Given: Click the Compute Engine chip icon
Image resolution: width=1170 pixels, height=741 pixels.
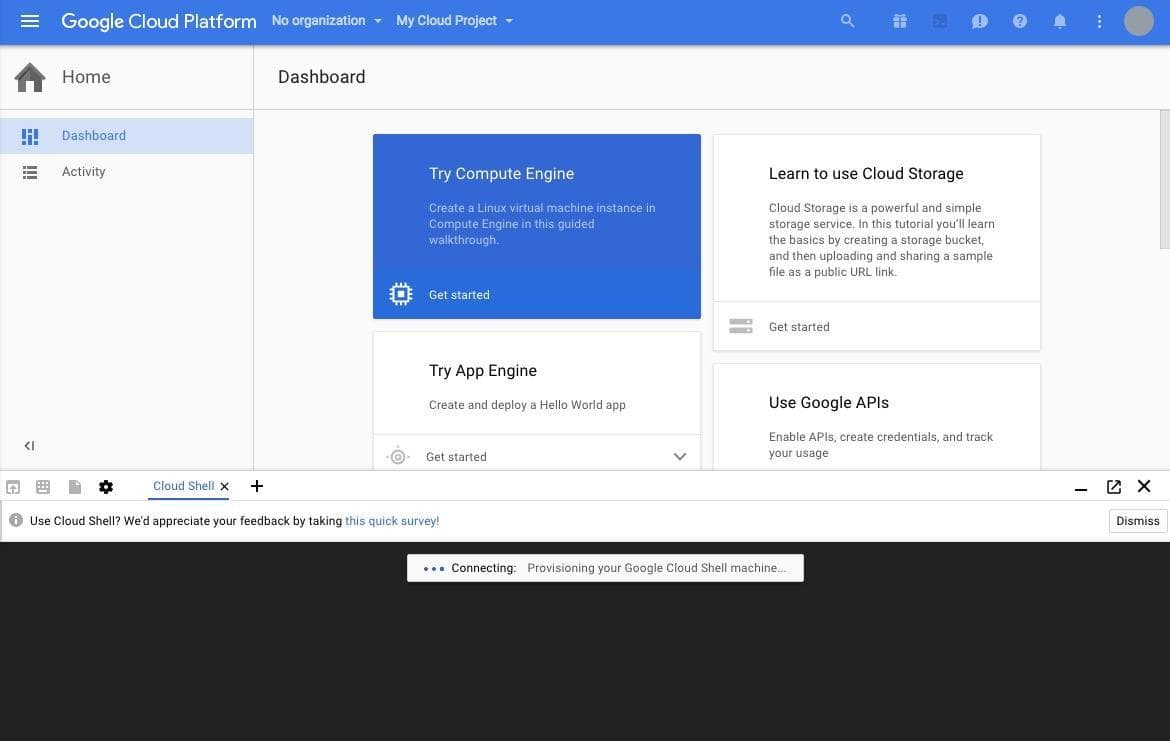Looking at the screenshot, I should (401, 294).
